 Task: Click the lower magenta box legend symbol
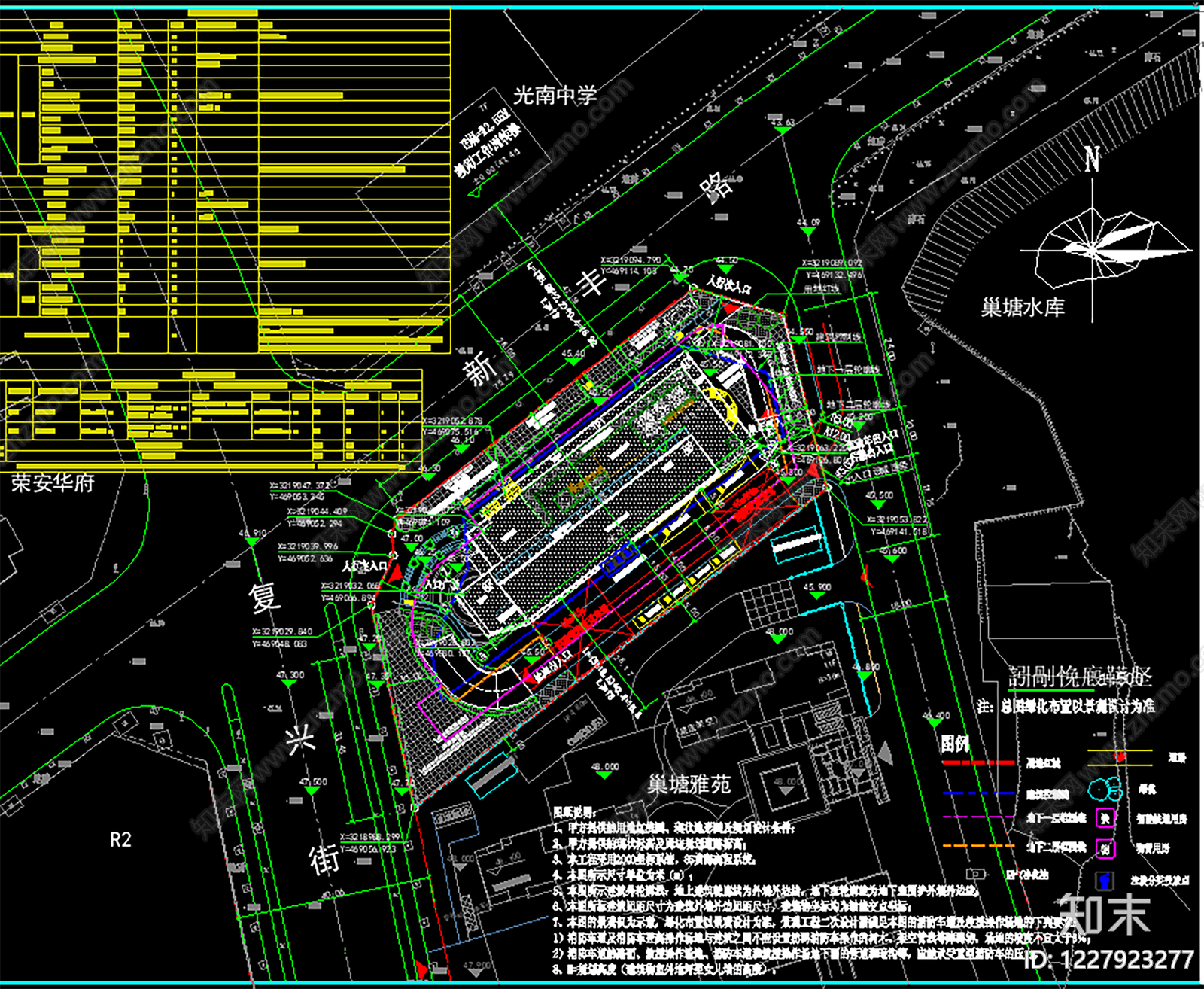coord(1105,849)
